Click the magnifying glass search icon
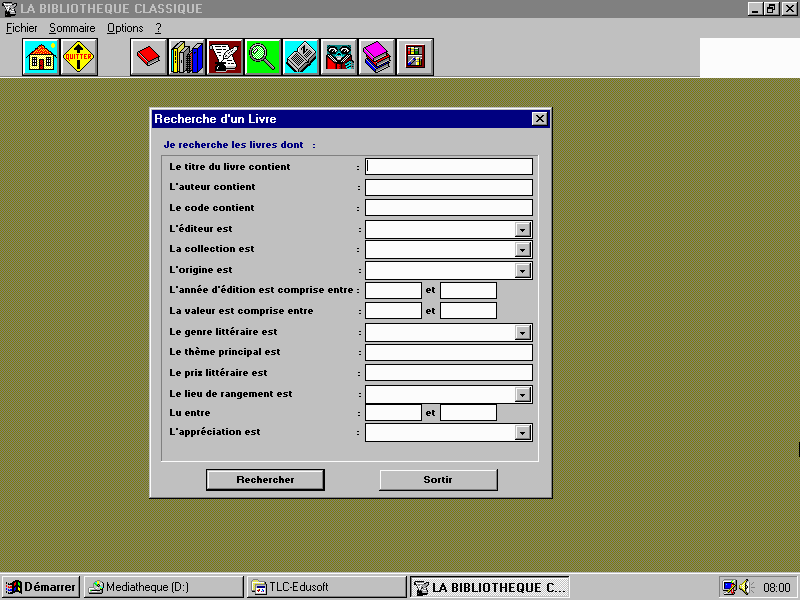The width and height of the screenshot is (800, 600). [263, 58]
